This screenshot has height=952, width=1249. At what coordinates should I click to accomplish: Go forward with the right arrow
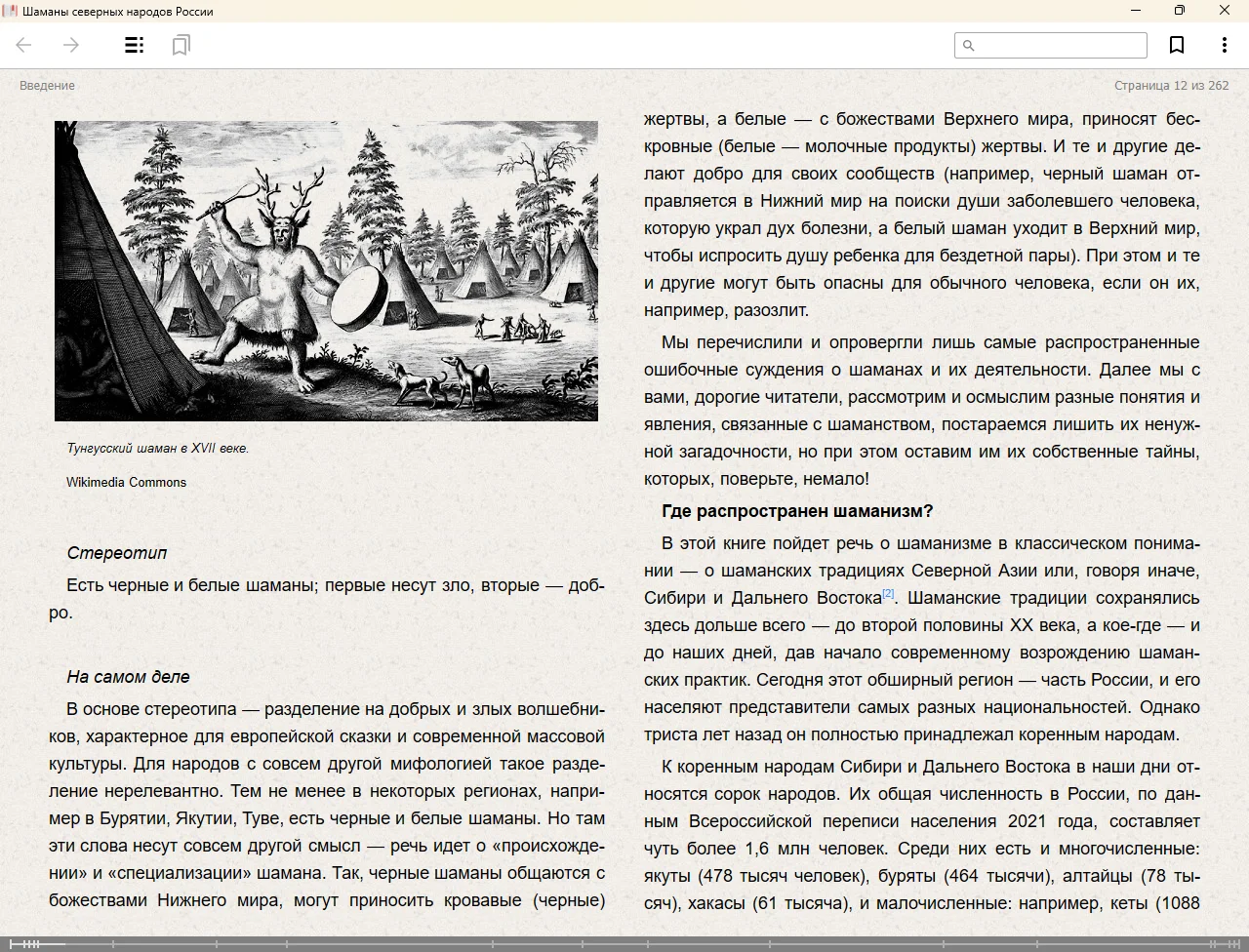click(71, 45)
